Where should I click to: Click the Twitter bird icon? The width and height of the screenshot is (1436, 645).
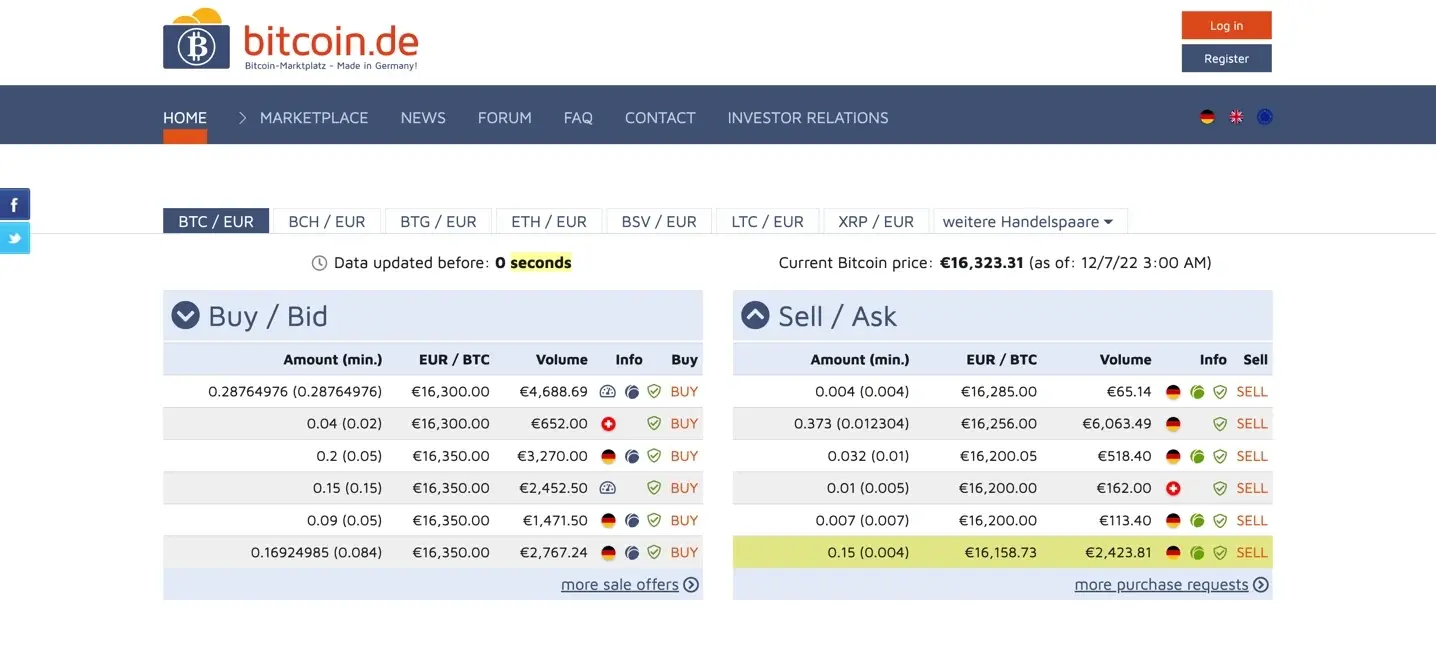tap(15, 239)
